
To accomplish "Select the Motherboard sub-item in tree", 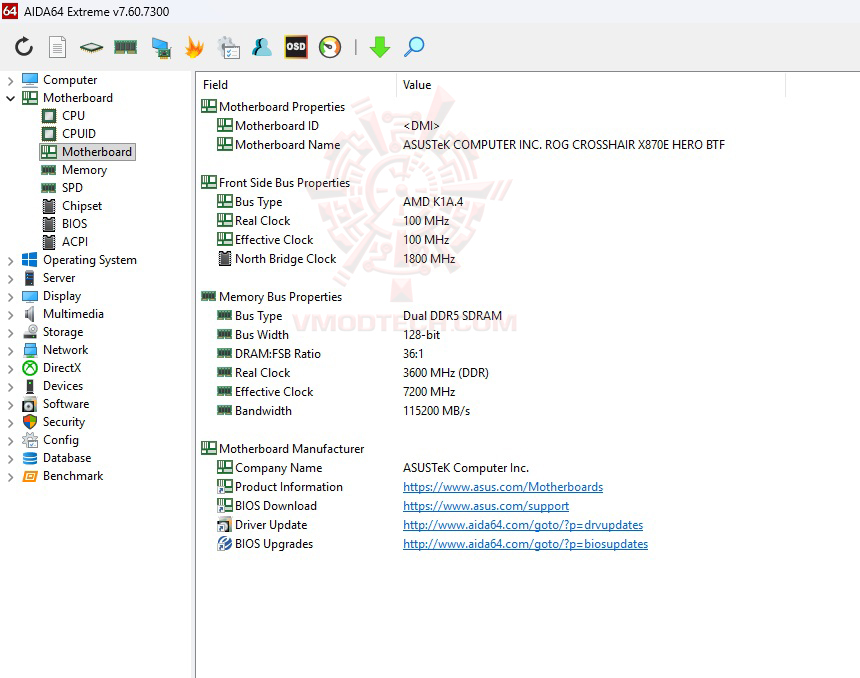I will (88, 152).
